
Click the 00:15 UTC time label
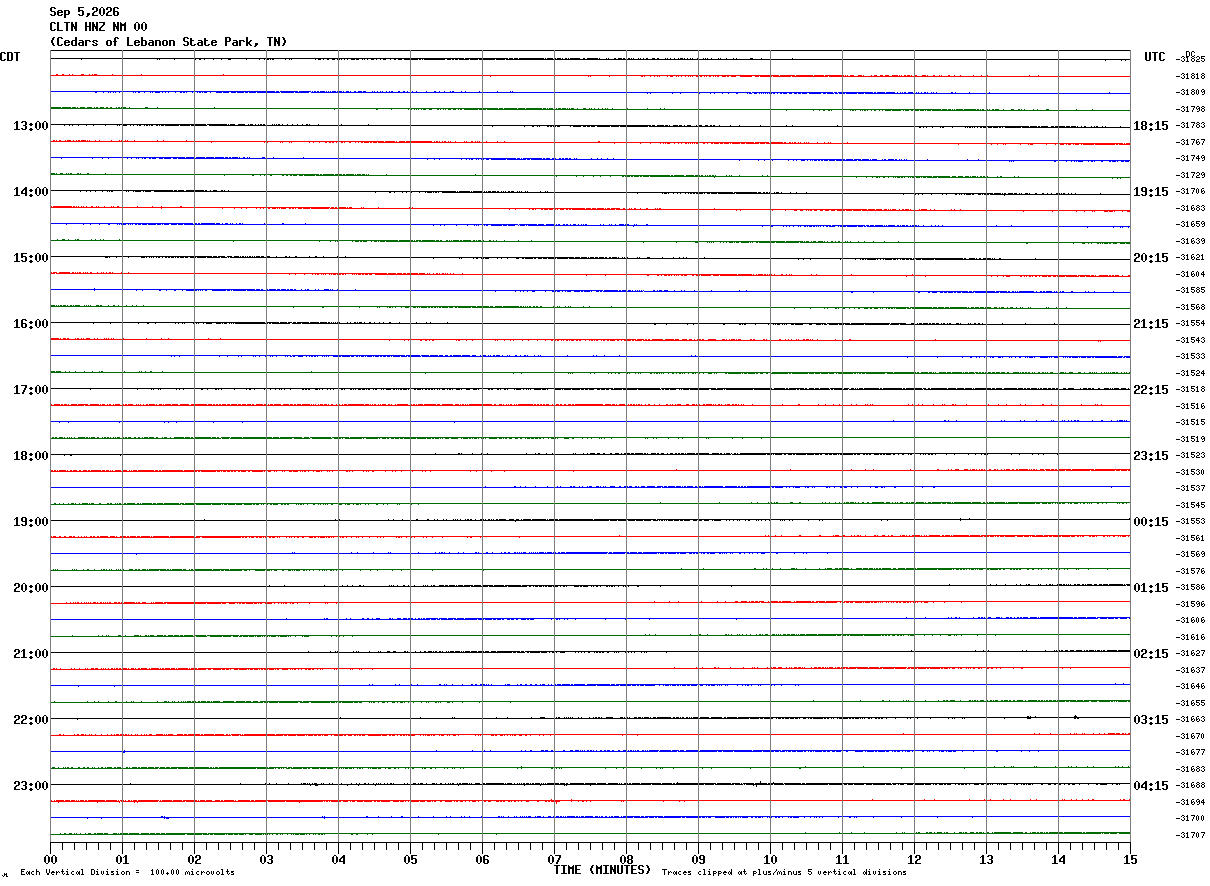(x=1150, y=522)
